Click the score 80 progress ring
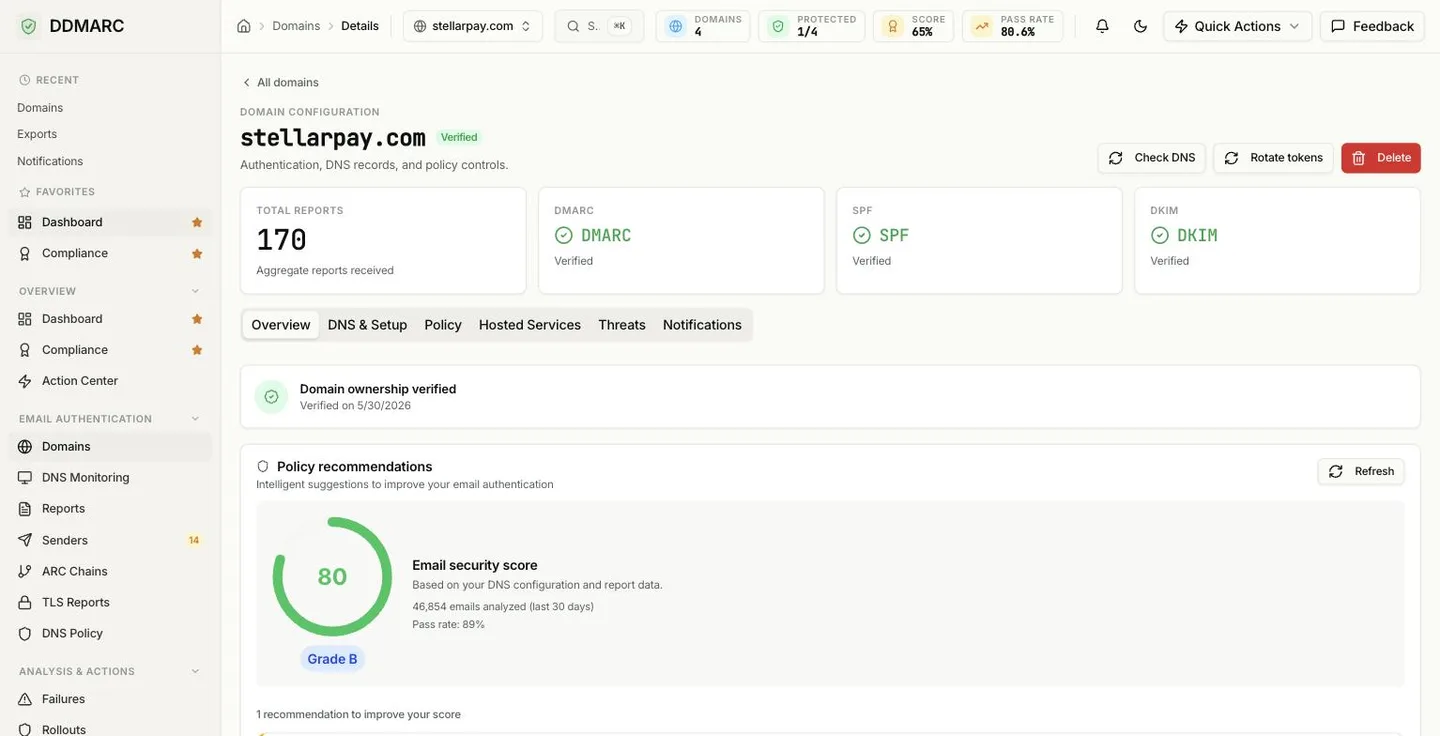The height and width of the screenshot is (736, 1440). 332,577
